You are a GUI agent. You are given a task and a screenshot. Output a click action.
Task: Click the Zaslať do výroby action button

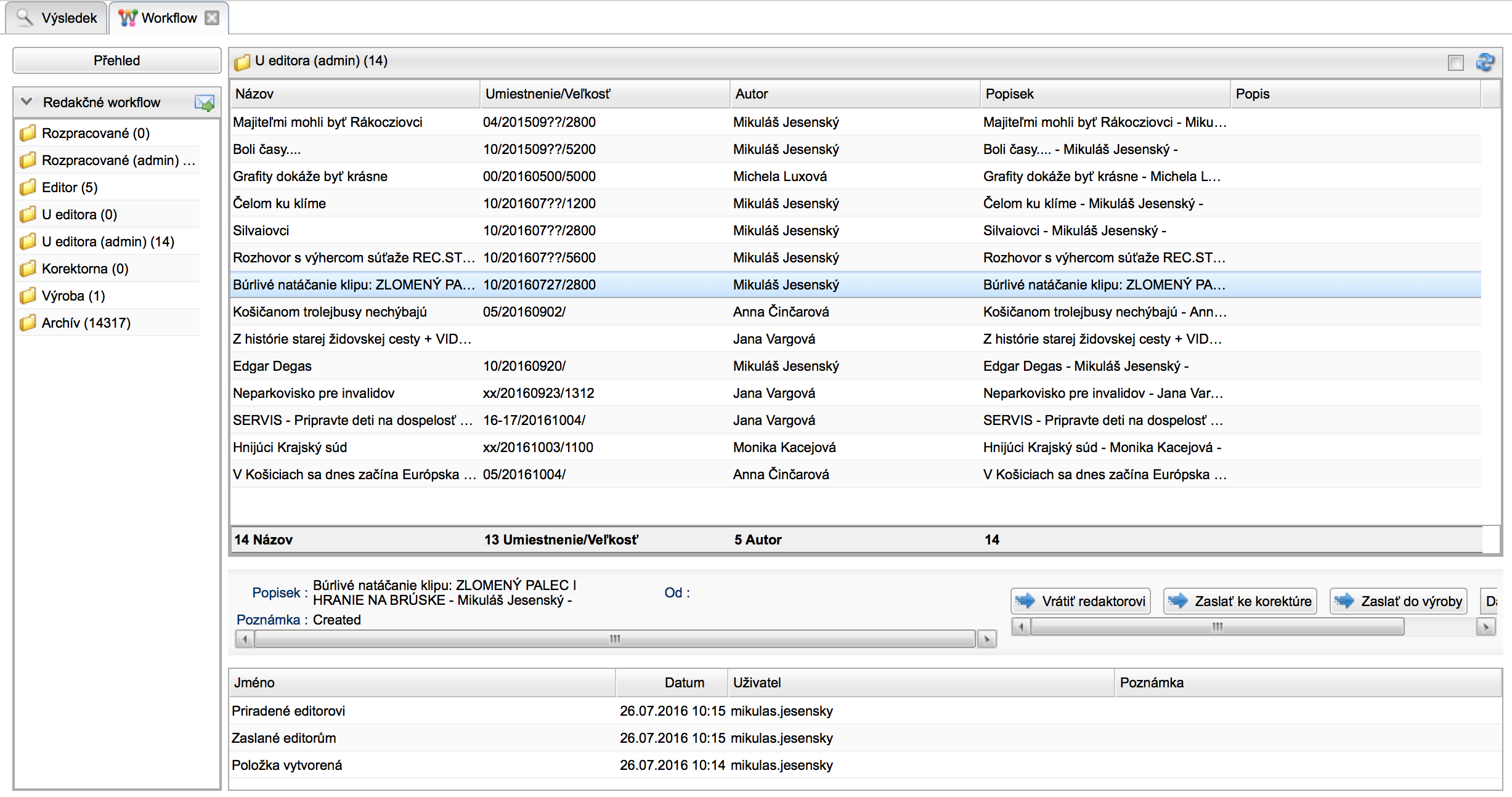click(x=1396, y=601)
